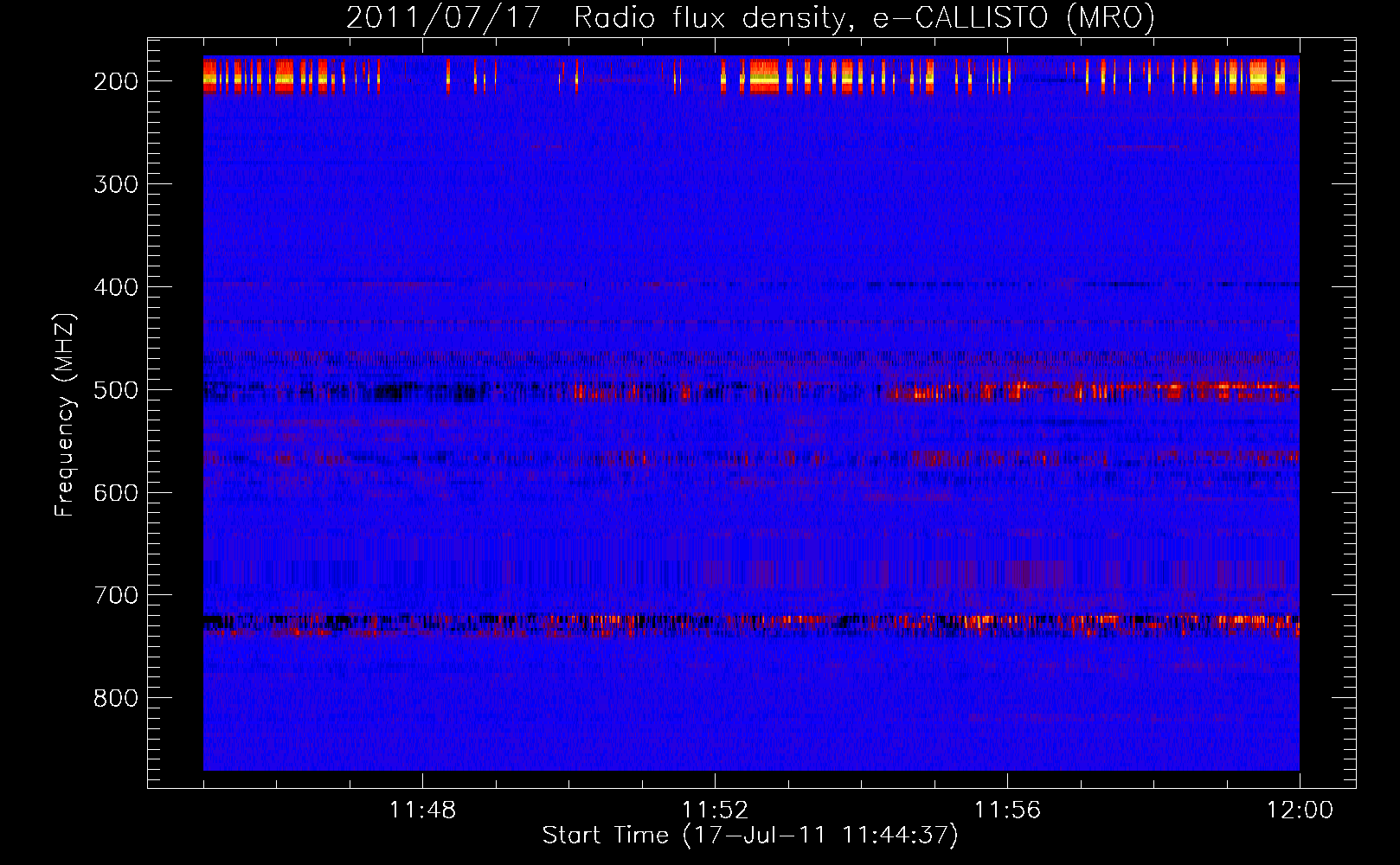Screen dimensions: 1400x865
Task: Click the 800 frequency tick label
Action: pyautogui.click(x=116, y=699)
